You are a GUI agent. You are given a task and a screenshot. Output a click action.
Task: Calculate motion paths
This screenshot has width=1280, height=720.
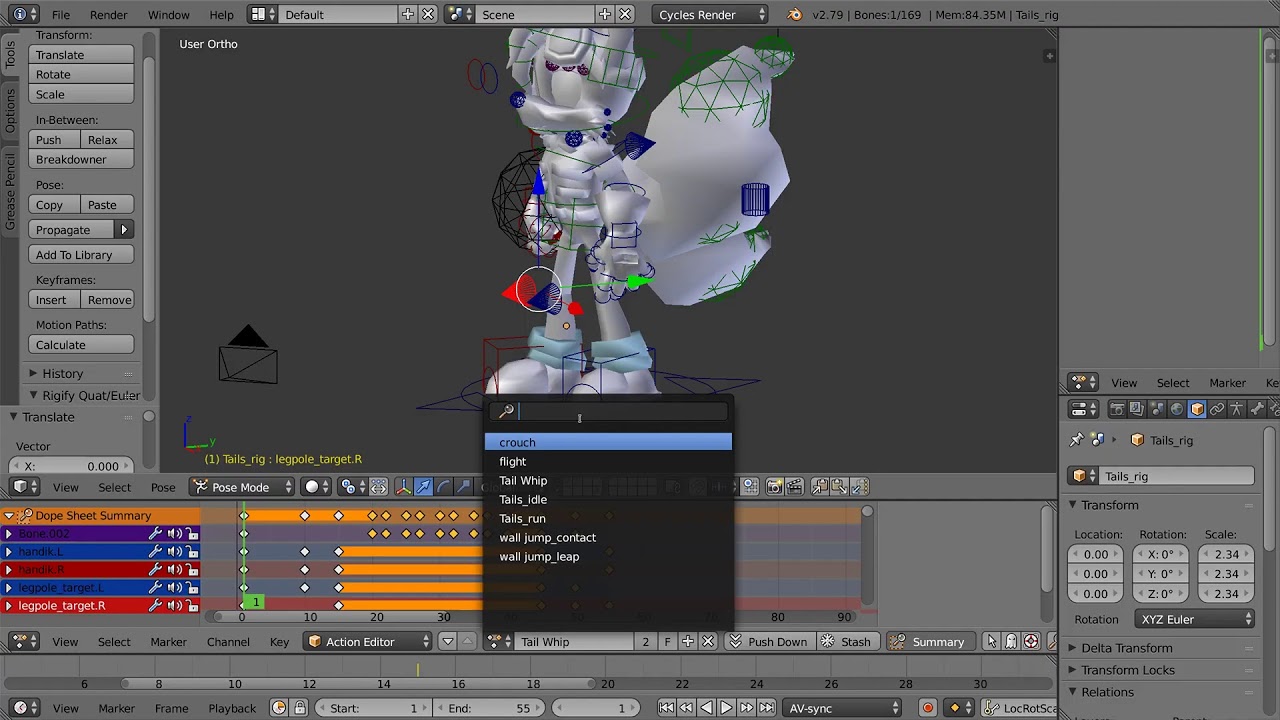[81, 345]
